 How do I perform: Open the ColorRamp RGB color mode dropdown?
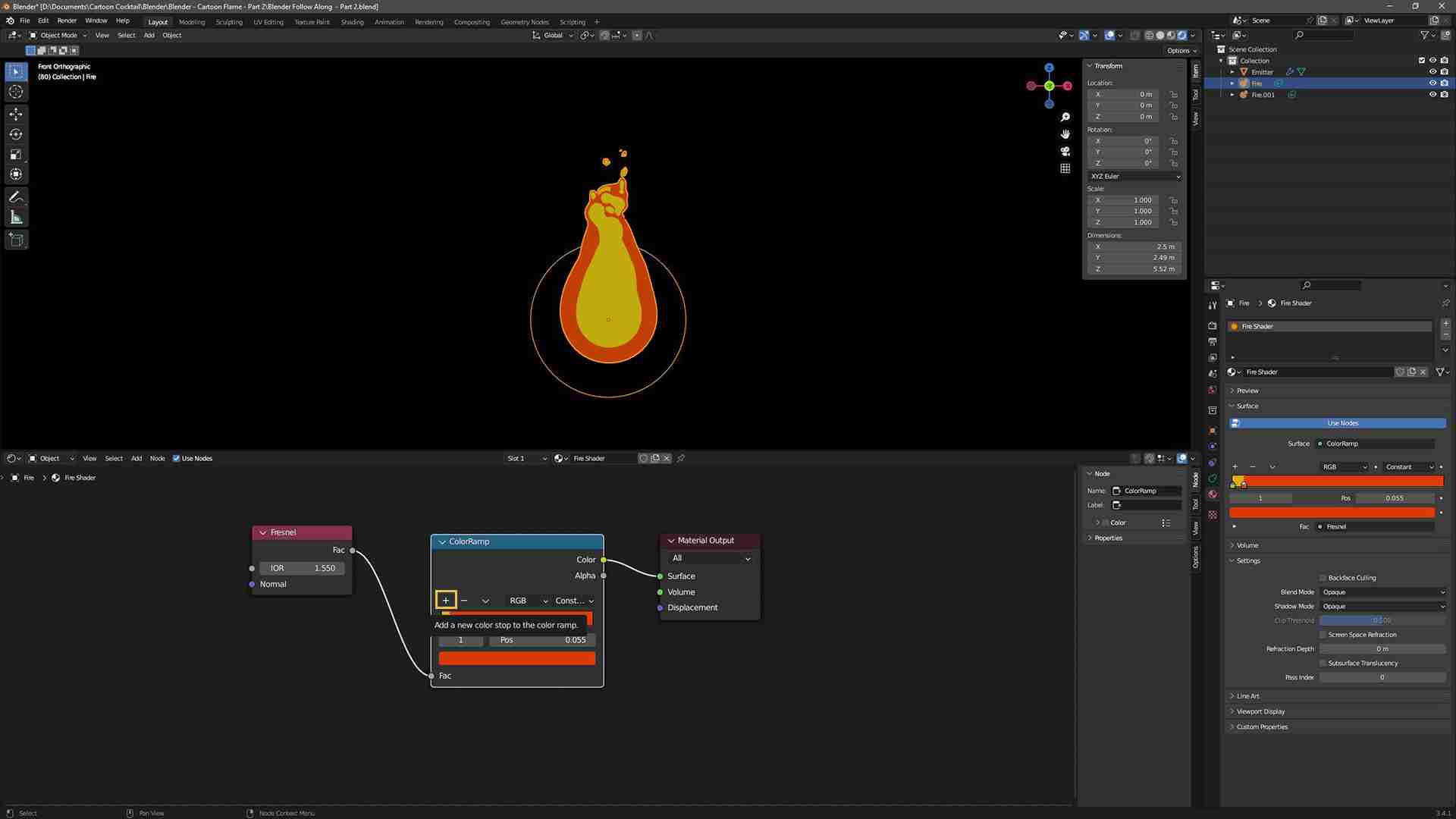point(529,601)
